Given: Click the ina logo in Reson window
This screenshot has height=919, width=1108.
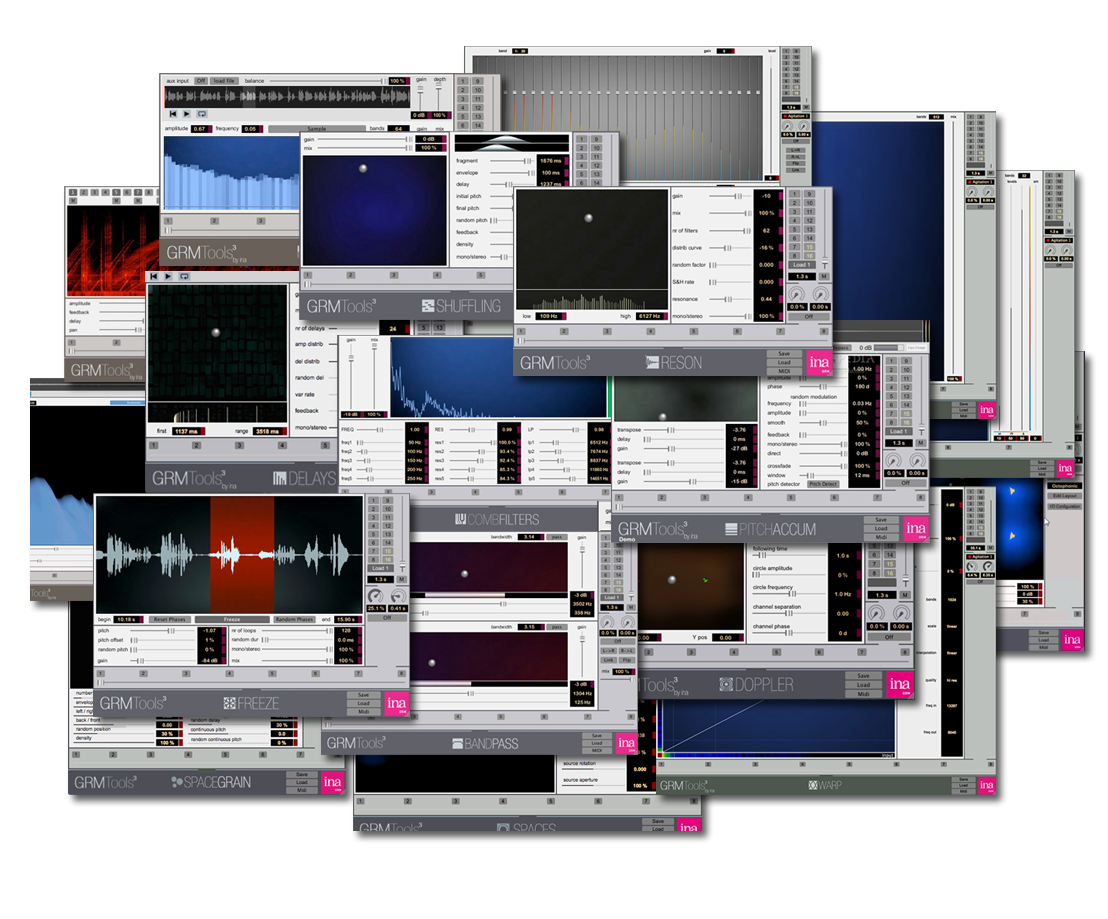Looking at the screenshot, I should tap(819, 362).
